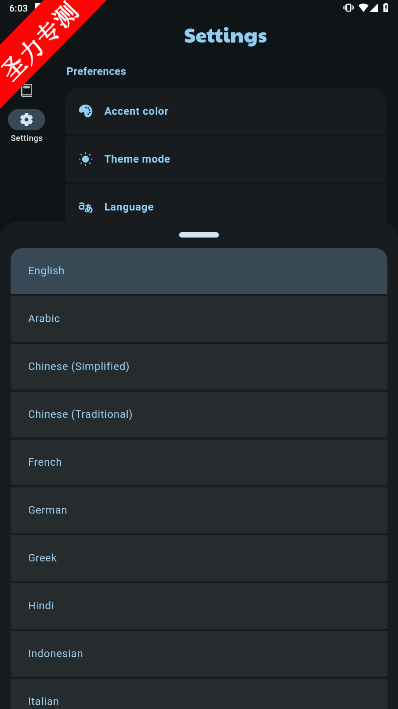Select Hindi language entry
The height and width of the screenshot is (709, 398).
199,606
